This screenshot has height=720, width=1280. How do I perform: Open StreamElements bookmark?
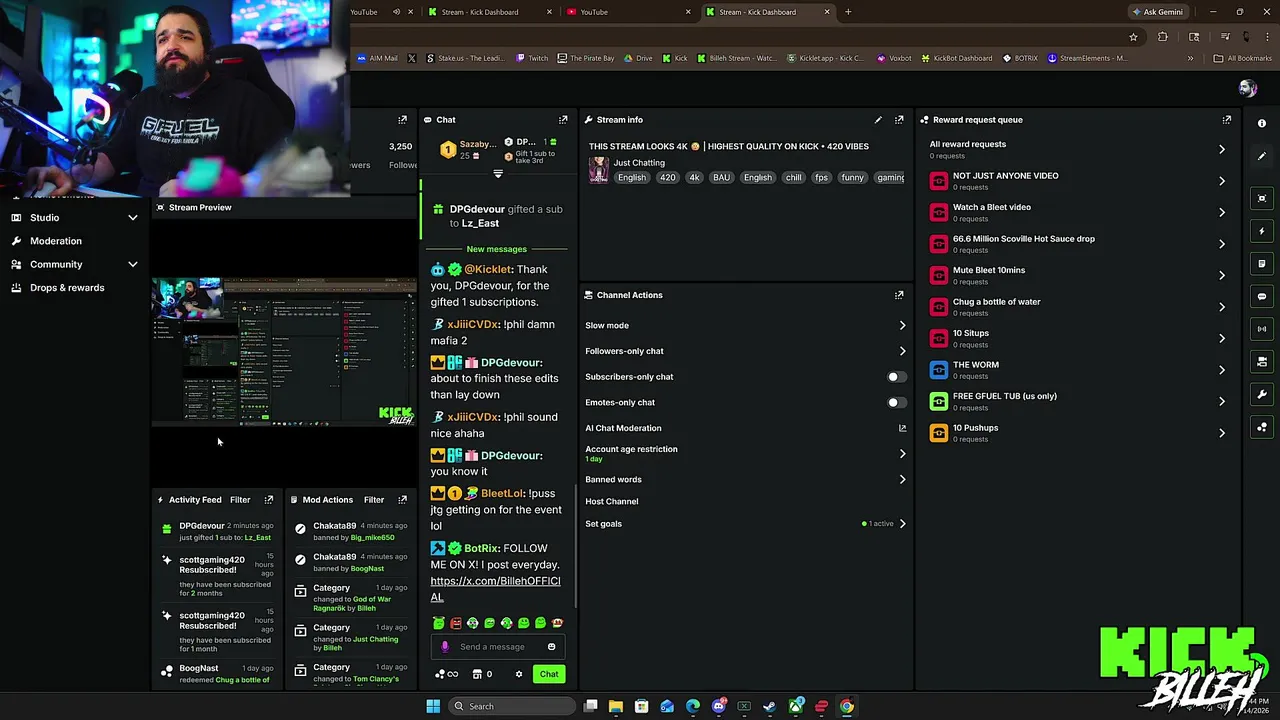1087,58
